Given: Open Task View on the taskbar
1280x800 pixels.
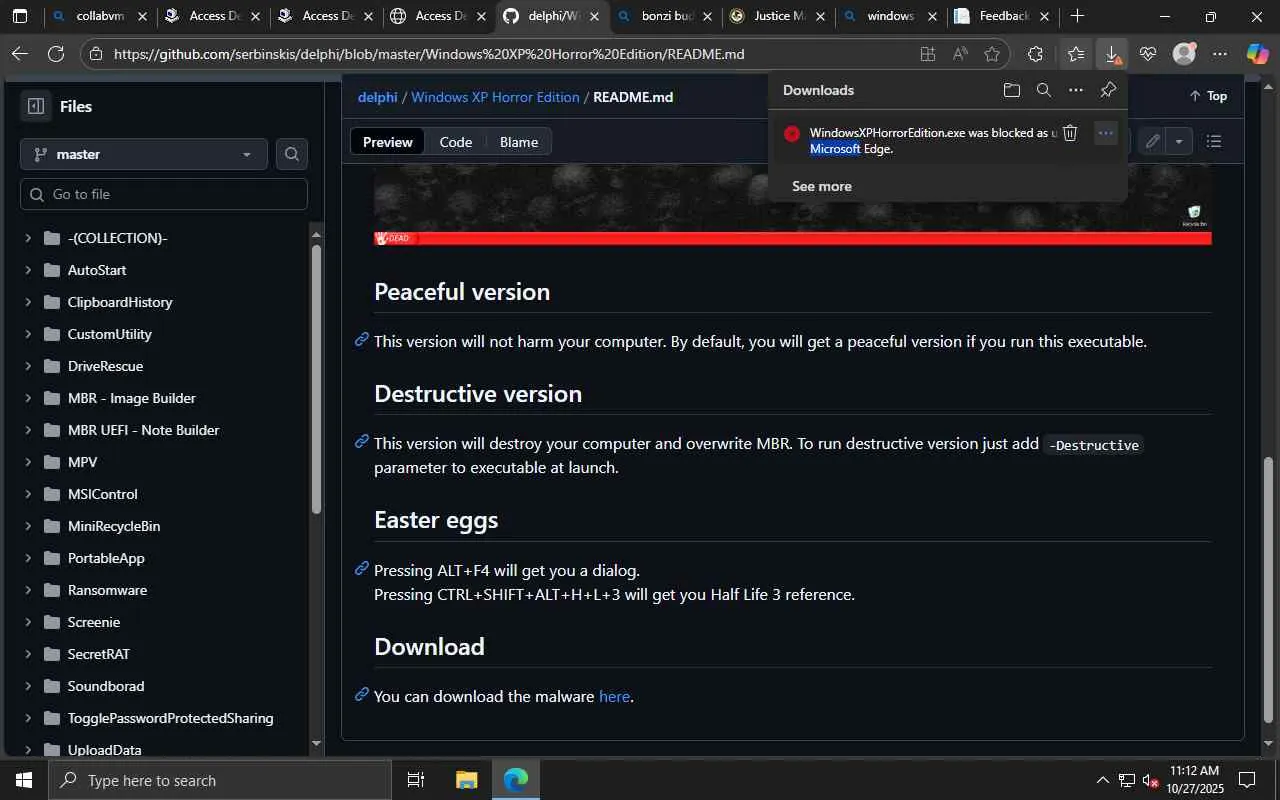Looking at the screenshot, I should click(416, 780).
